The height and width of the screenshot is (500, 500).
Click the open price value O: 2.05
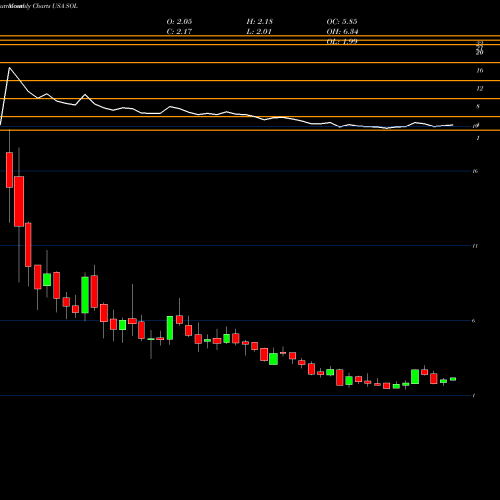click(179, 22)
